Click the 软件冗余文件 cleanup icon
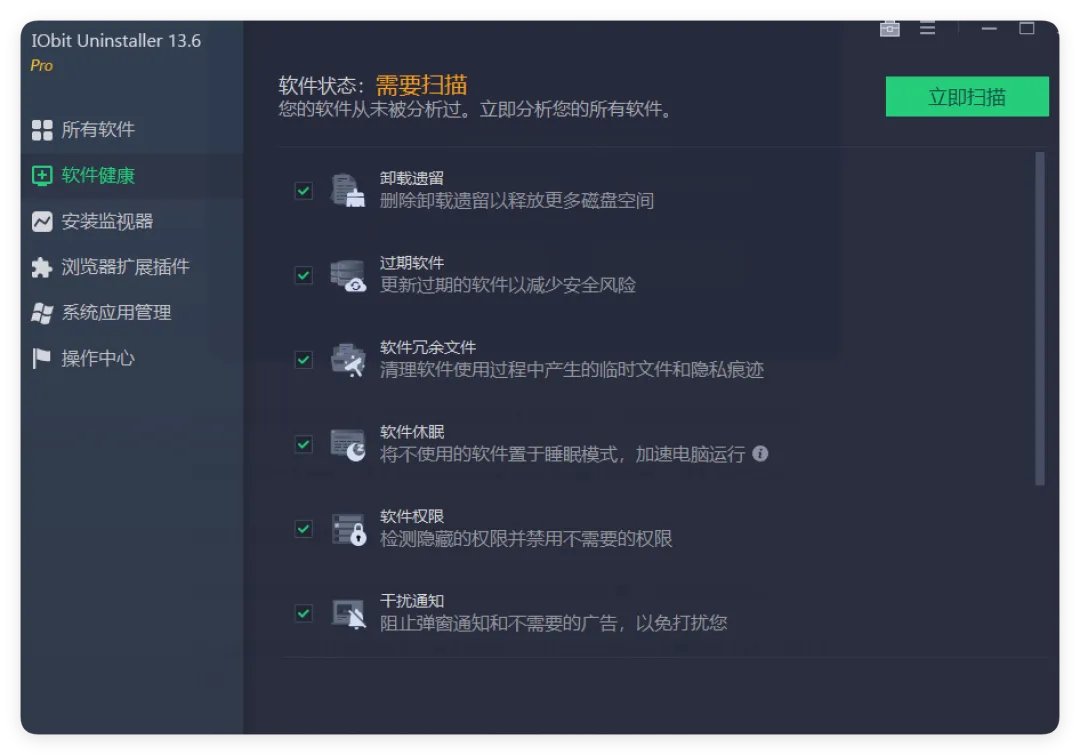Image resolution: width=1080 pixels, height=755 pixels. 348,360
